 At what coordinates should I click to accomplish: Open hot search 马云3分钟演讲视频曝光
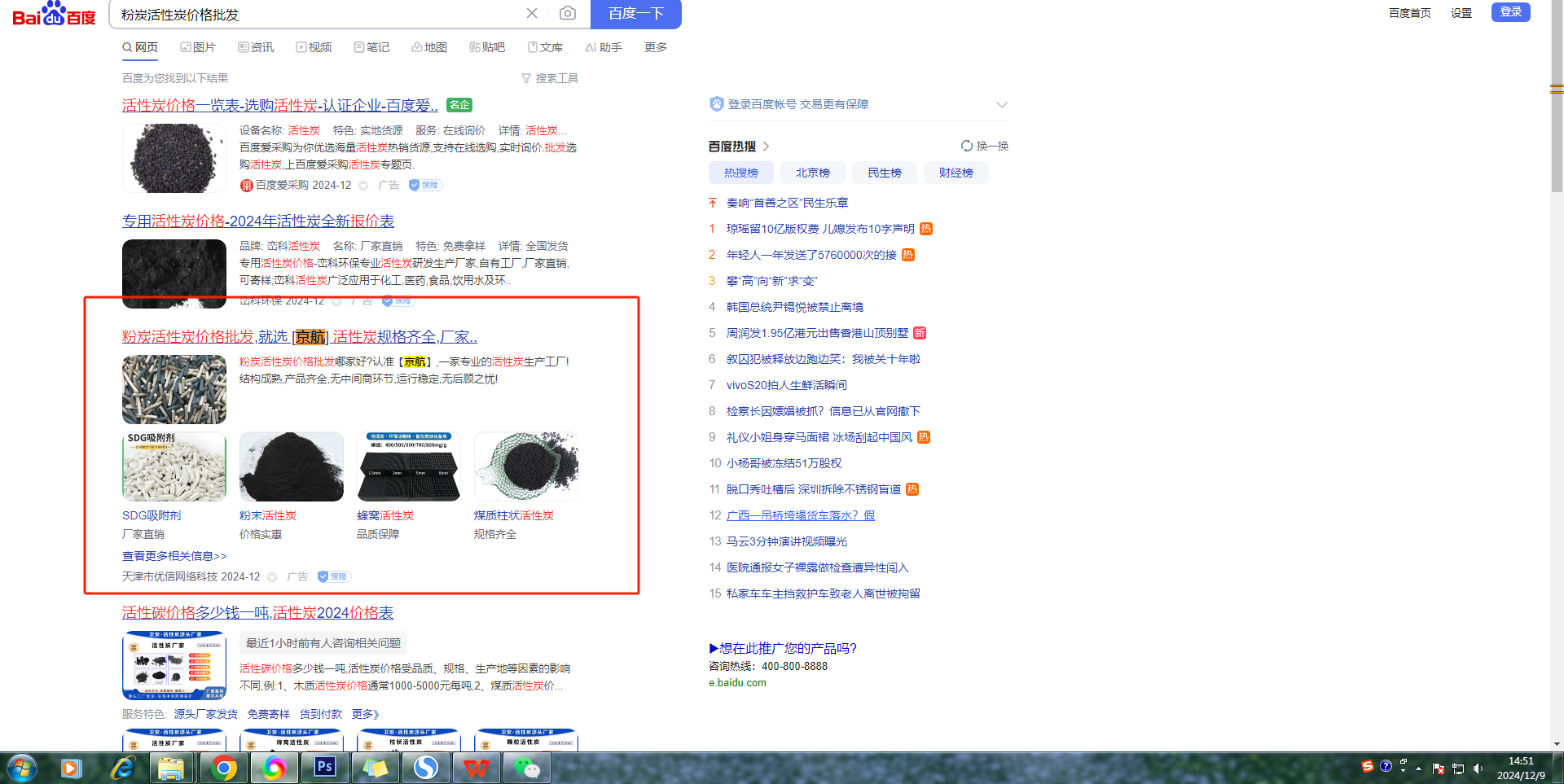coord(787,541)
